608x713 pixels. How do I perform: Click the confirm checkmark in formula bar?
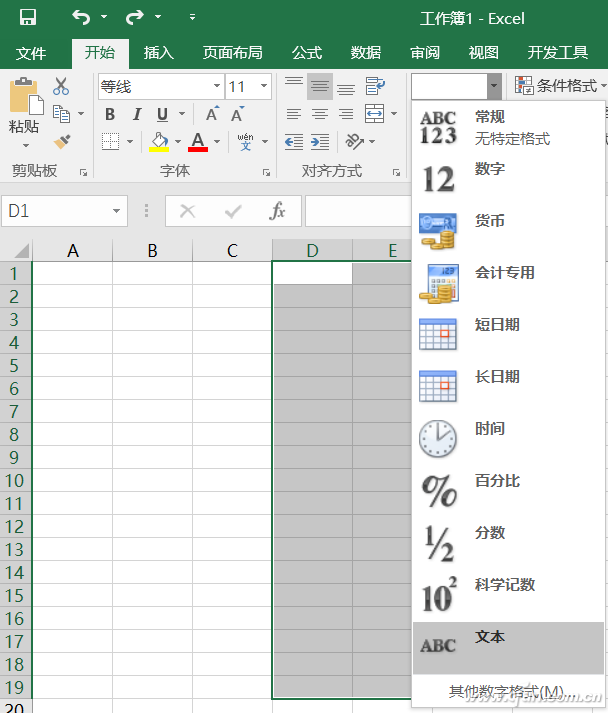click(233, 211)
